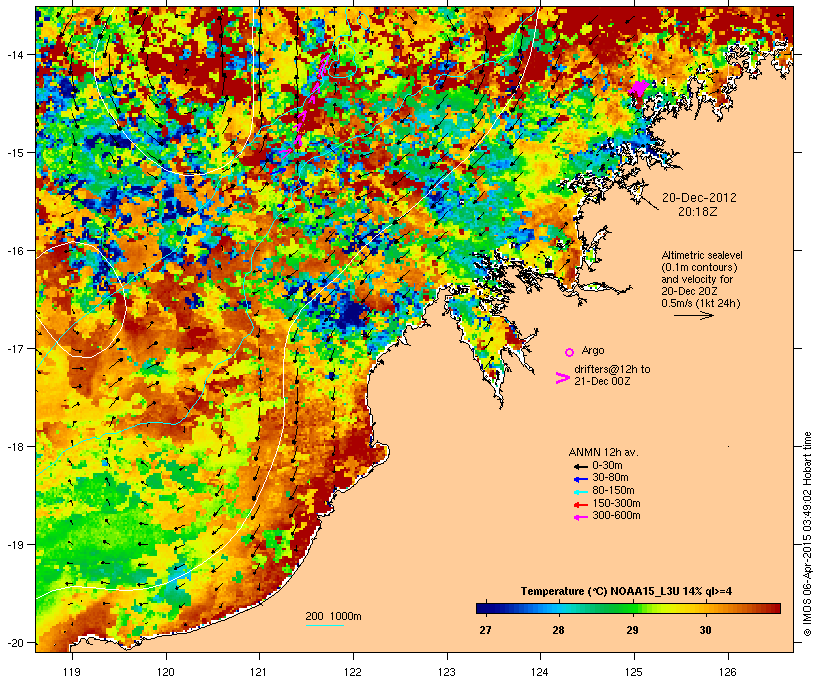Image resolution: width=820 pixels, height=680 pixels.
Task: Click longitude label '120'
Action: point(166,672)
